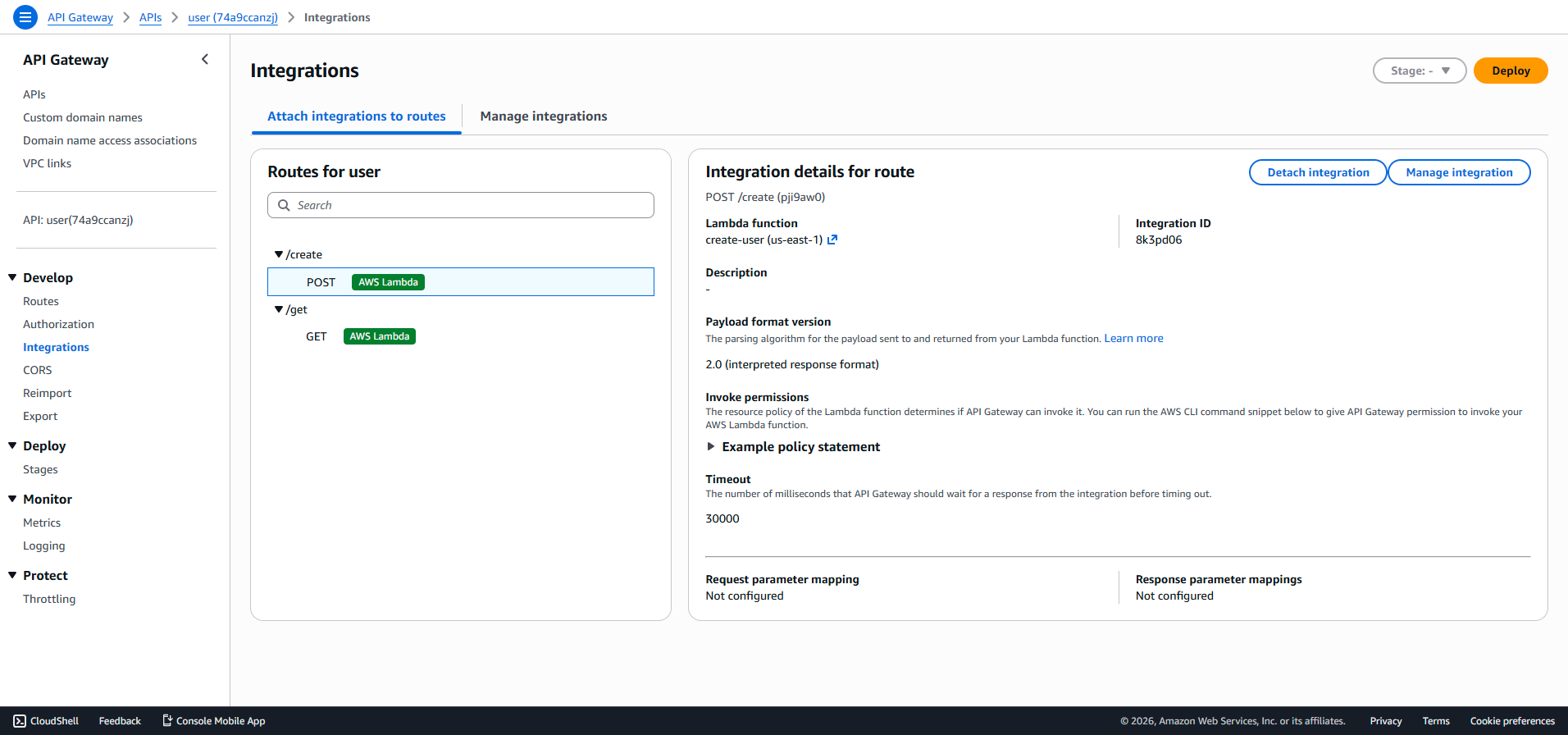Image resolution: width=1568 pixels, height=735 pixels.
Task: Click integration ID value 8k3pd06
Action: [x=1159, y=240]
